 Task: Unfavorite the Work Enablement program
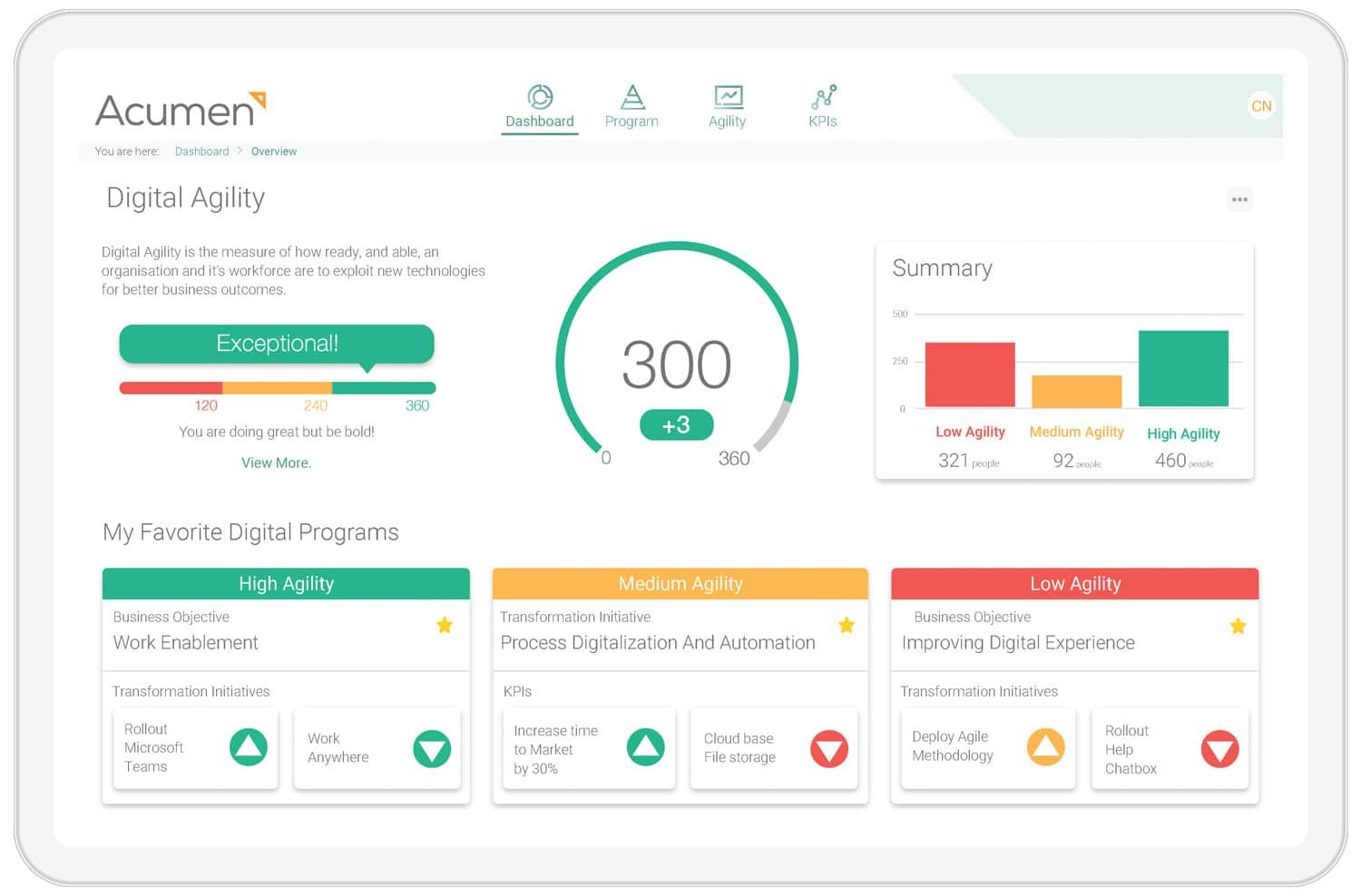coord(445,625)
